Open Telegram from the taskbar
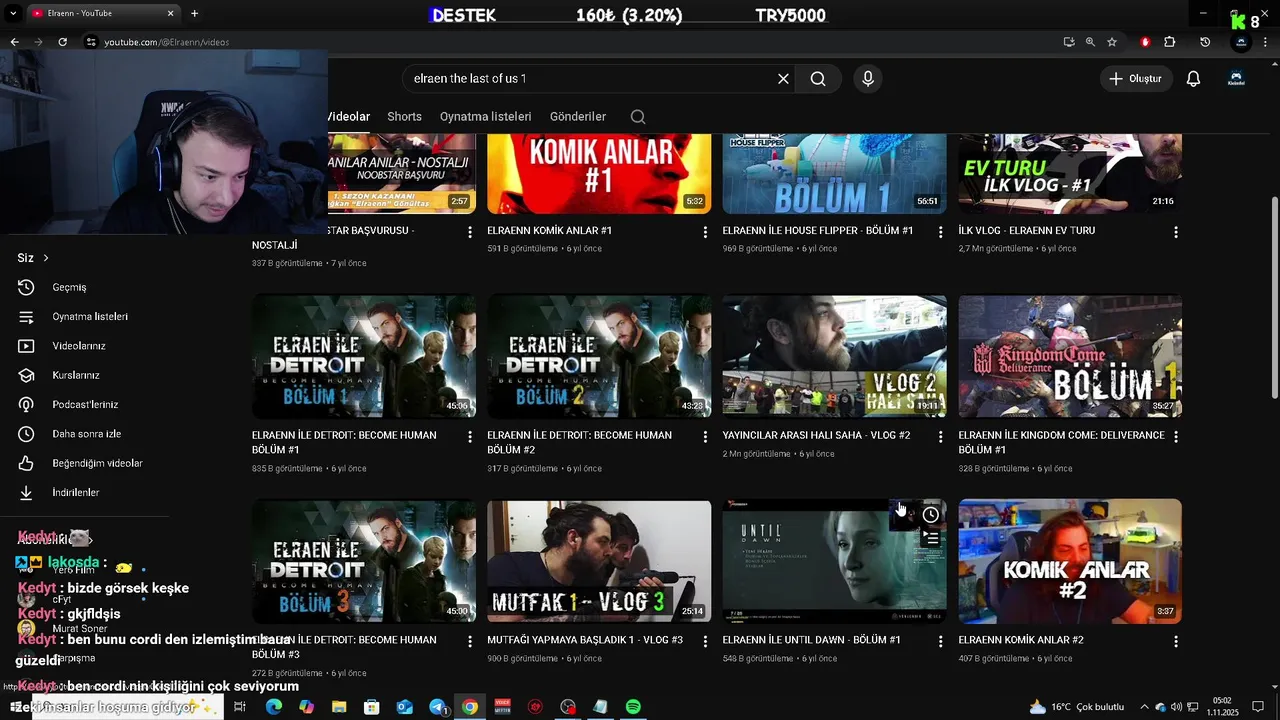This screenshot has height=720, width=1280. 437,707
